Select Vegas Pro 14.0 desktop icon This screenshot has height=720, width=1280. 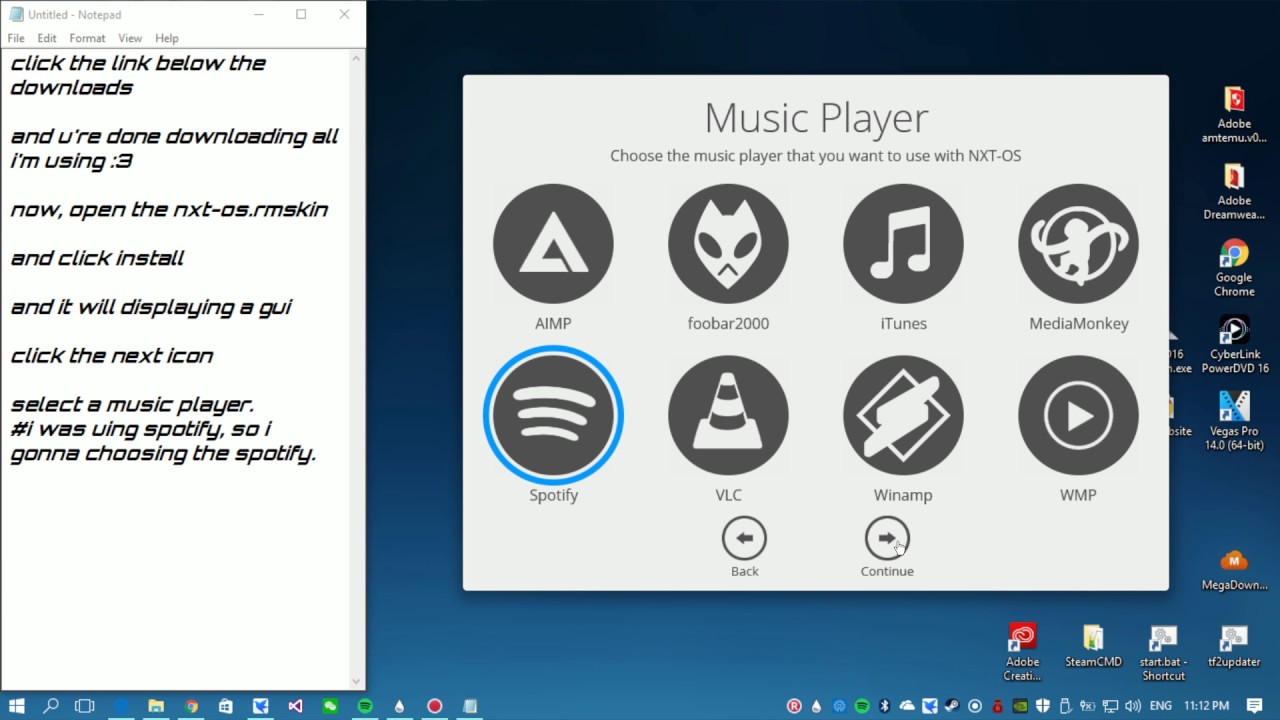pyautogui.click(x=1234, y=422)
